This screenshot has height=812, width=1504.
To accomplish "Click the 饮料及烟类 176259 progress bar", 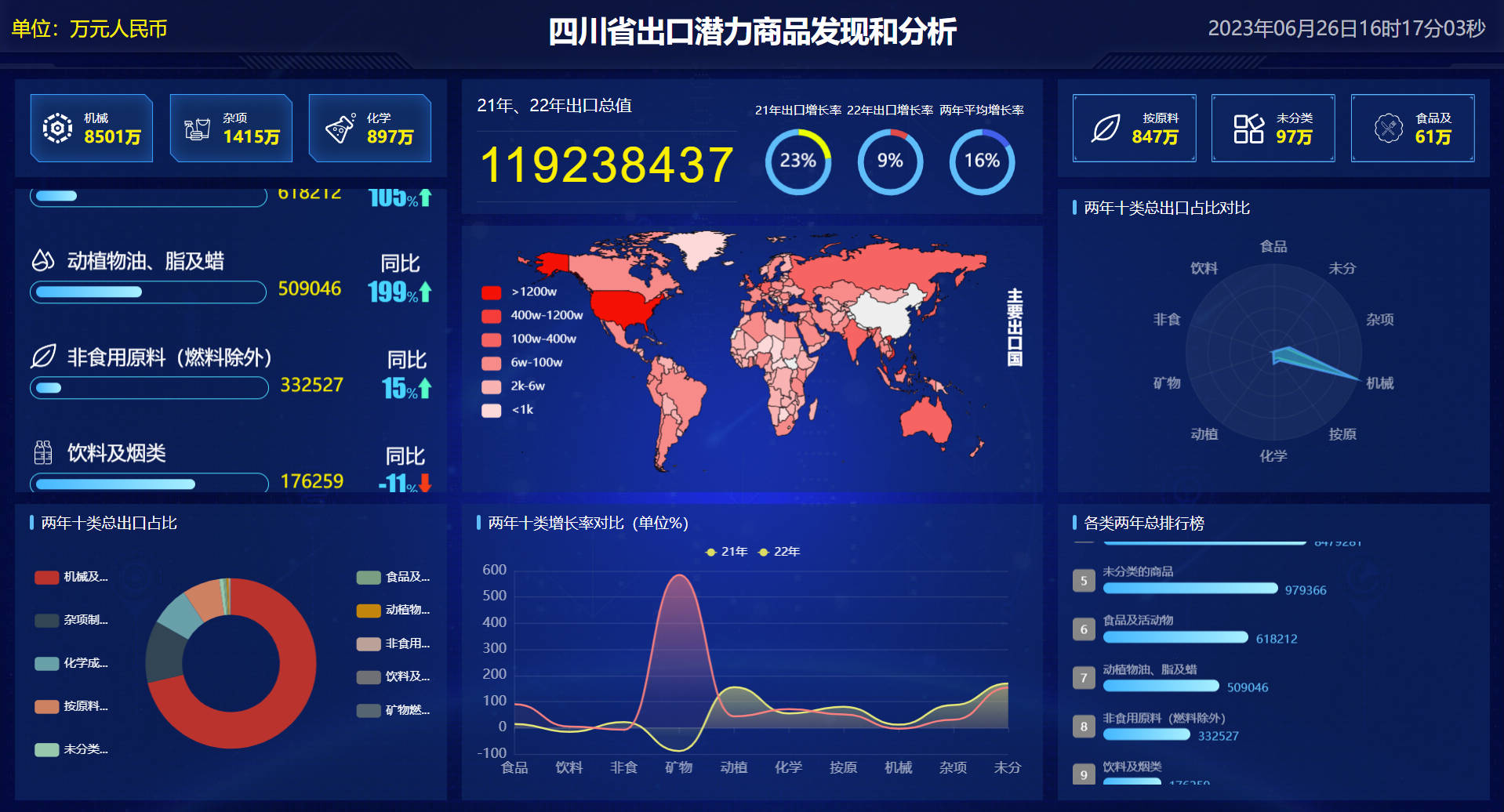I will [149, 483].
